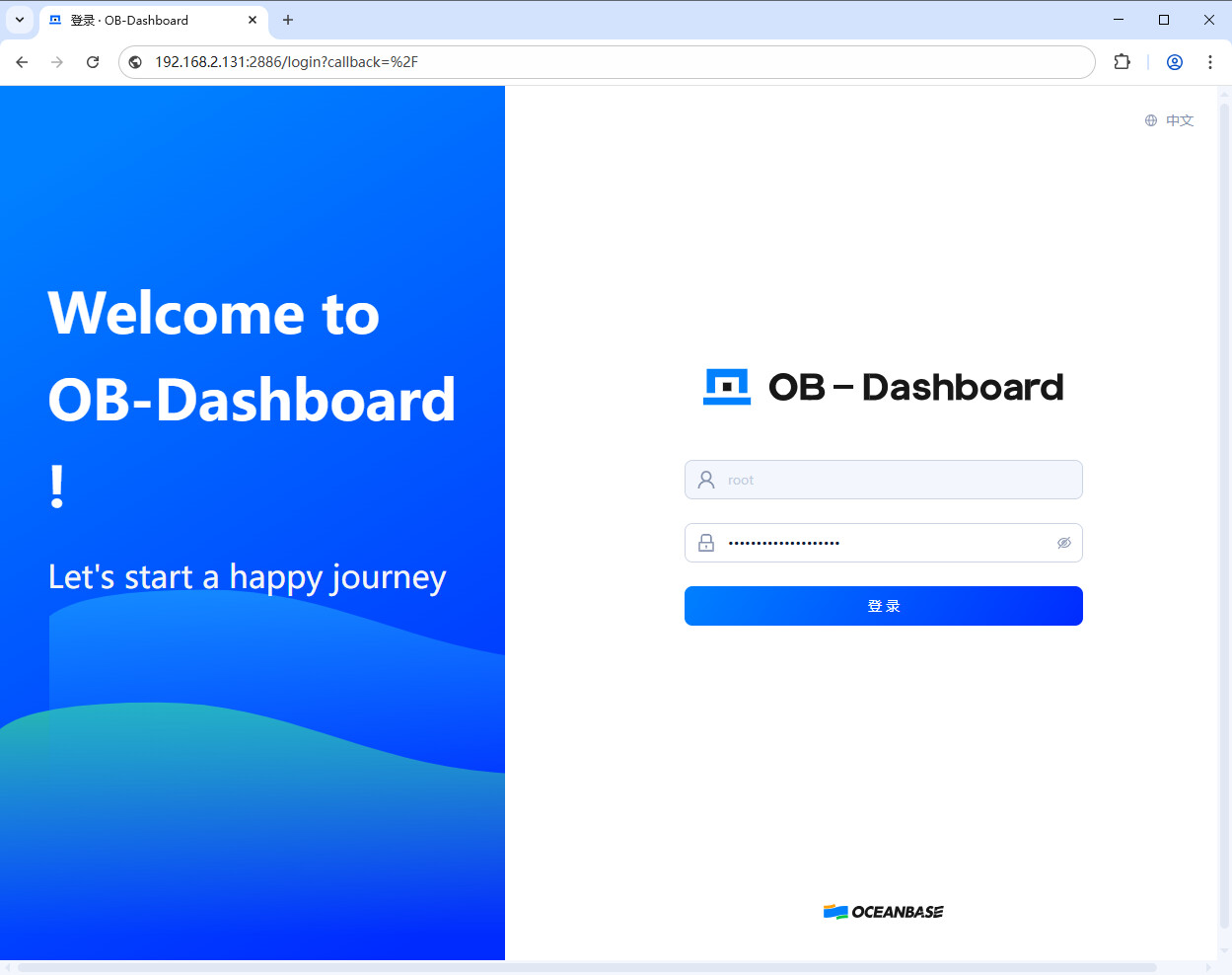Go back using the browser back arrow
The image size is (1232, 975).
(x=22, y=62)
